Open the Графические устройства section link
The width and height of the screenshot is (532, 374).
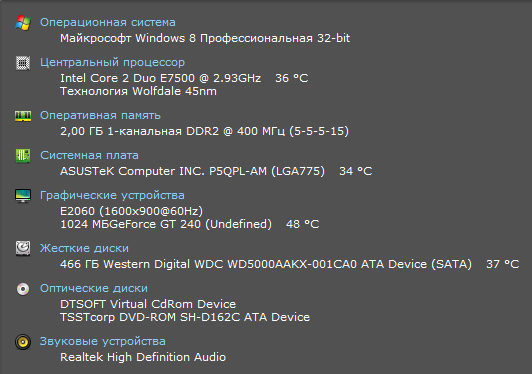click(x=112, y=195)
